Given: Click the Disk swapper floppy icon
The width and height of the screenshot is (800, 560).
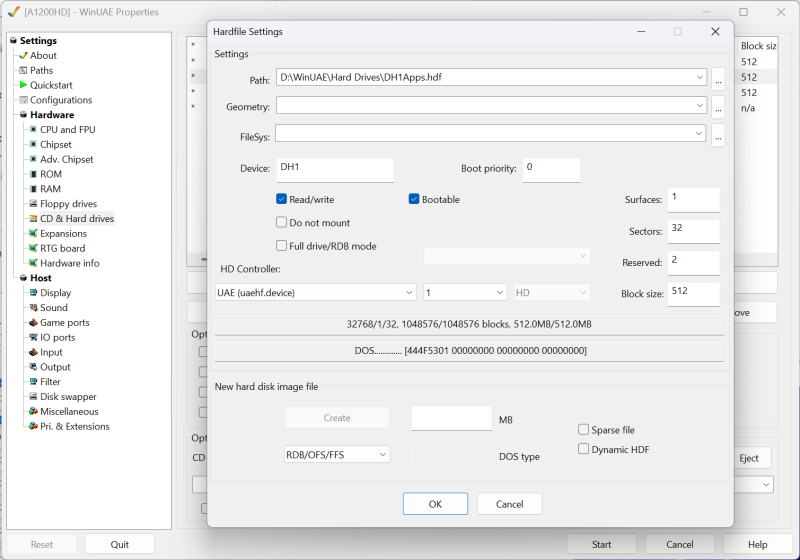Looking at the screenshot, I should click(x=33, y=396).
